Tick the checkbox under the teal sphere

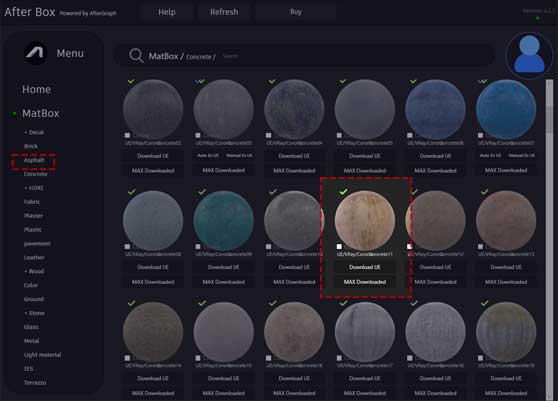click(198, 246)
